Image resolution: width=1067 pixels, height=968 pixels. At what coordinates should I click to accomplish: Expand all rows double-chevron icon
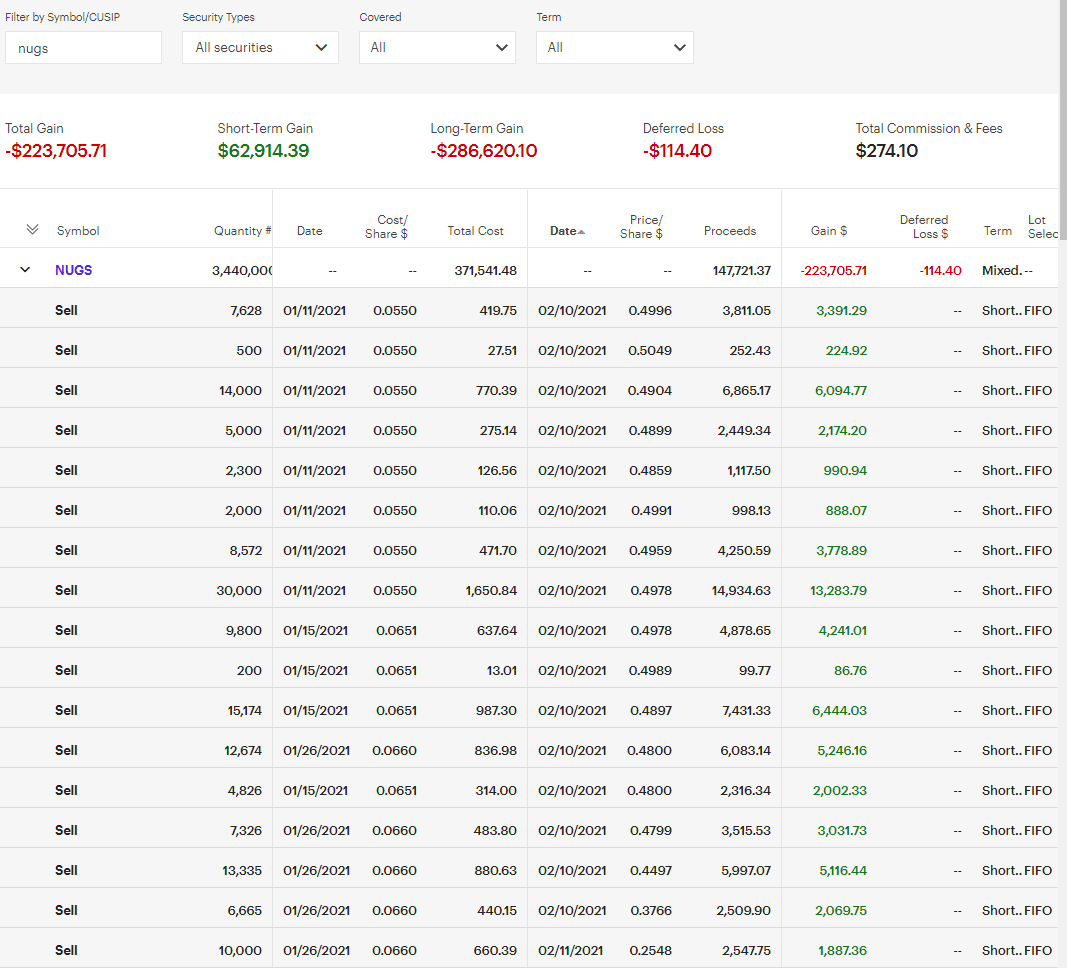[32, 230]
